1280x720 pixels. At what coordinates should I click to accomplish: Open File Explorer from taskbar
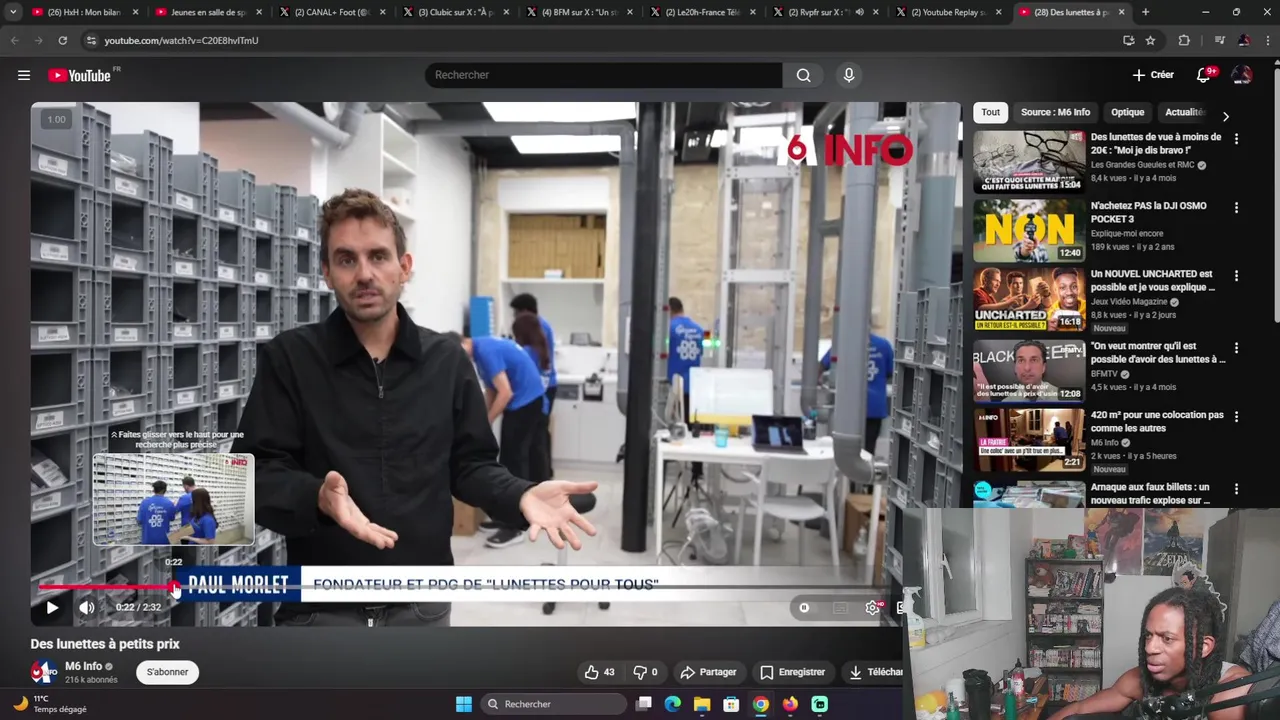(x=702, y=704)
